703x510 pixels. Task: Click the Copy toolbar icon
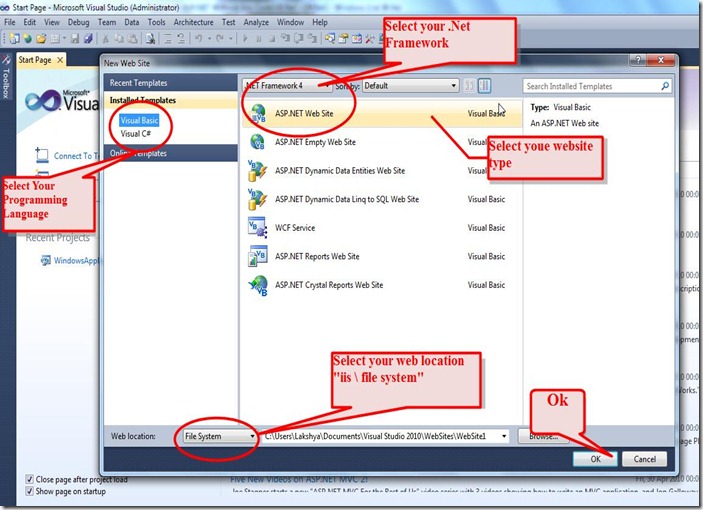coord(119,39)
